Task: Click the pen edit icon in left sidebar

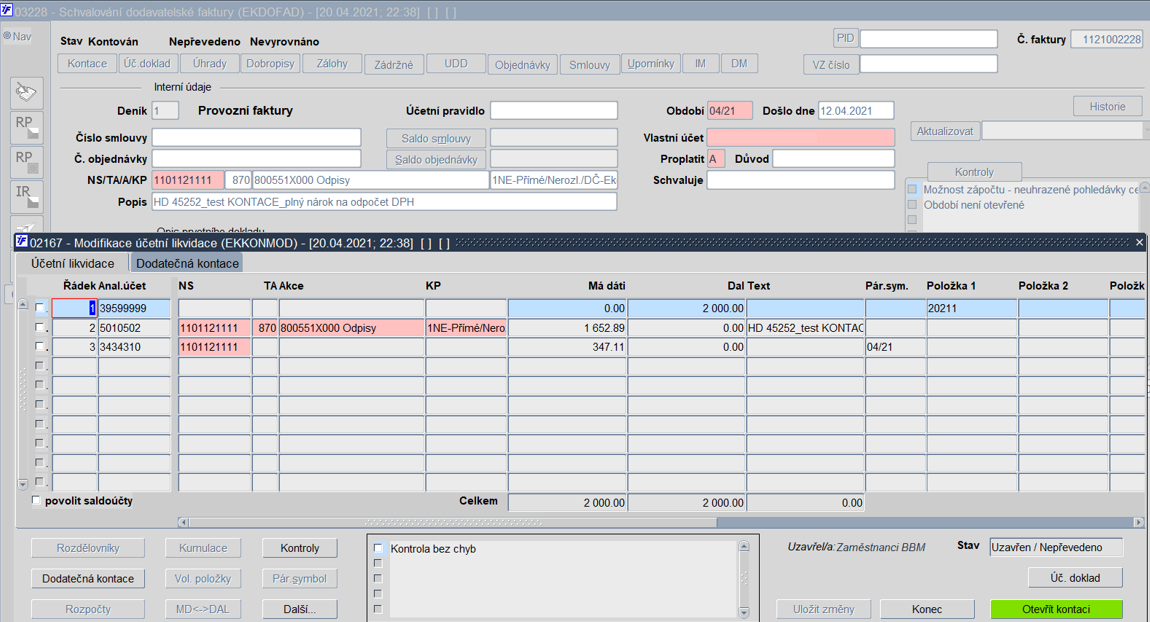Action: pyautogui.click(x=26, y=93)
